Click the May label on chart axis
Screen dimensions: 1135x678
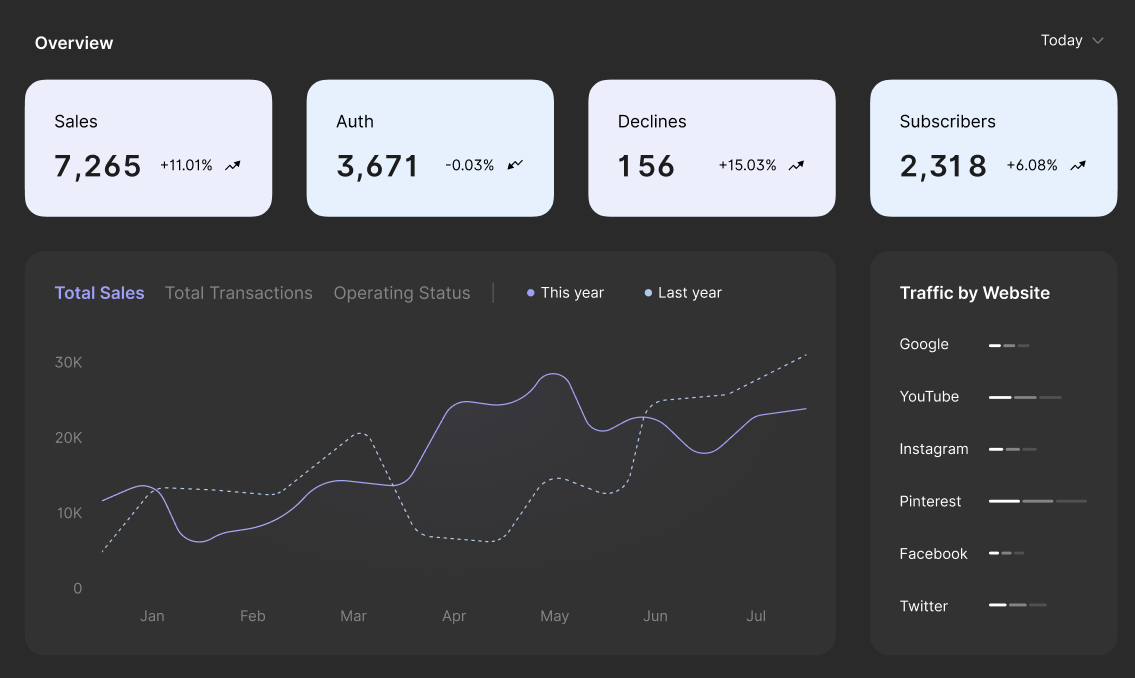pyautogui.click(x=554, y=616)
